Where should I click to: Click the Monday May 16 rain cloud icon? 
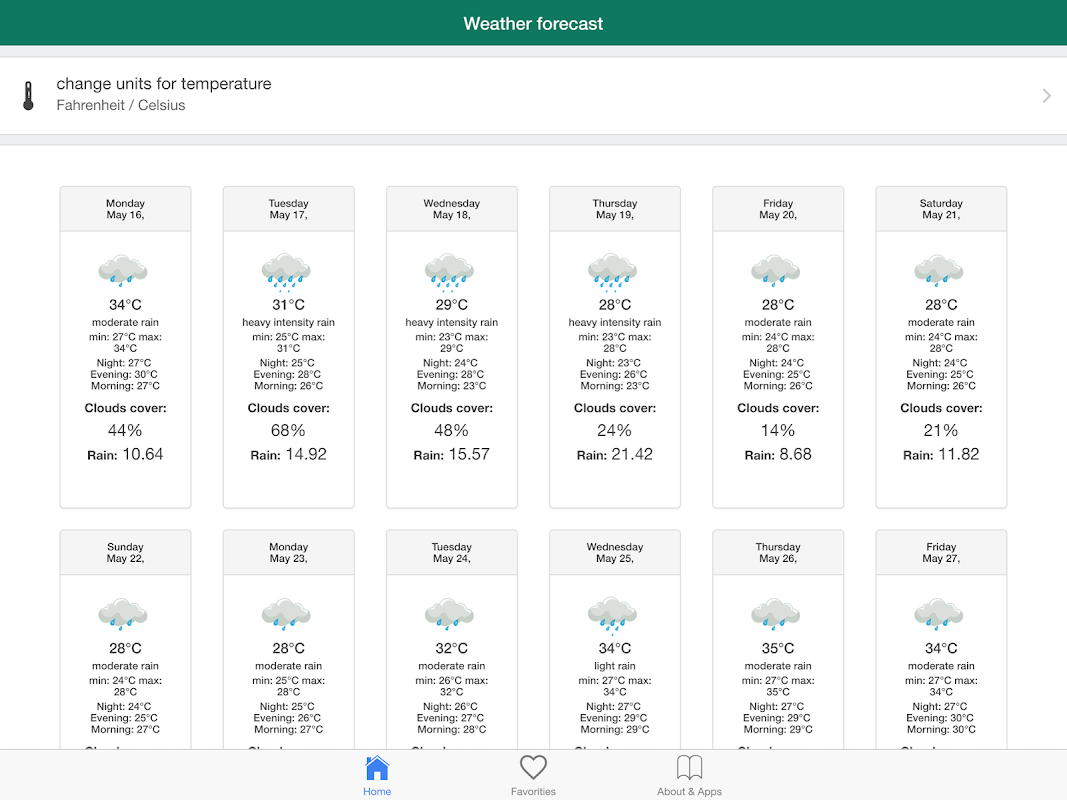[123, 270]
